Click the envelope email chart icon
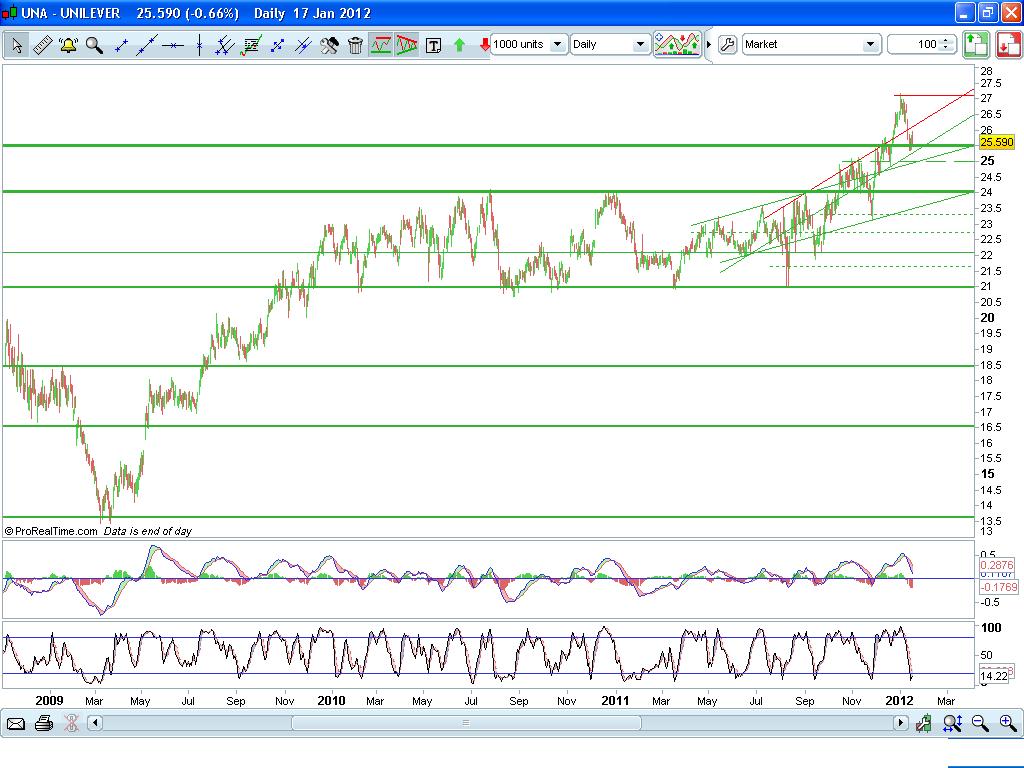The image size is (1024, 768). point(16,724)
